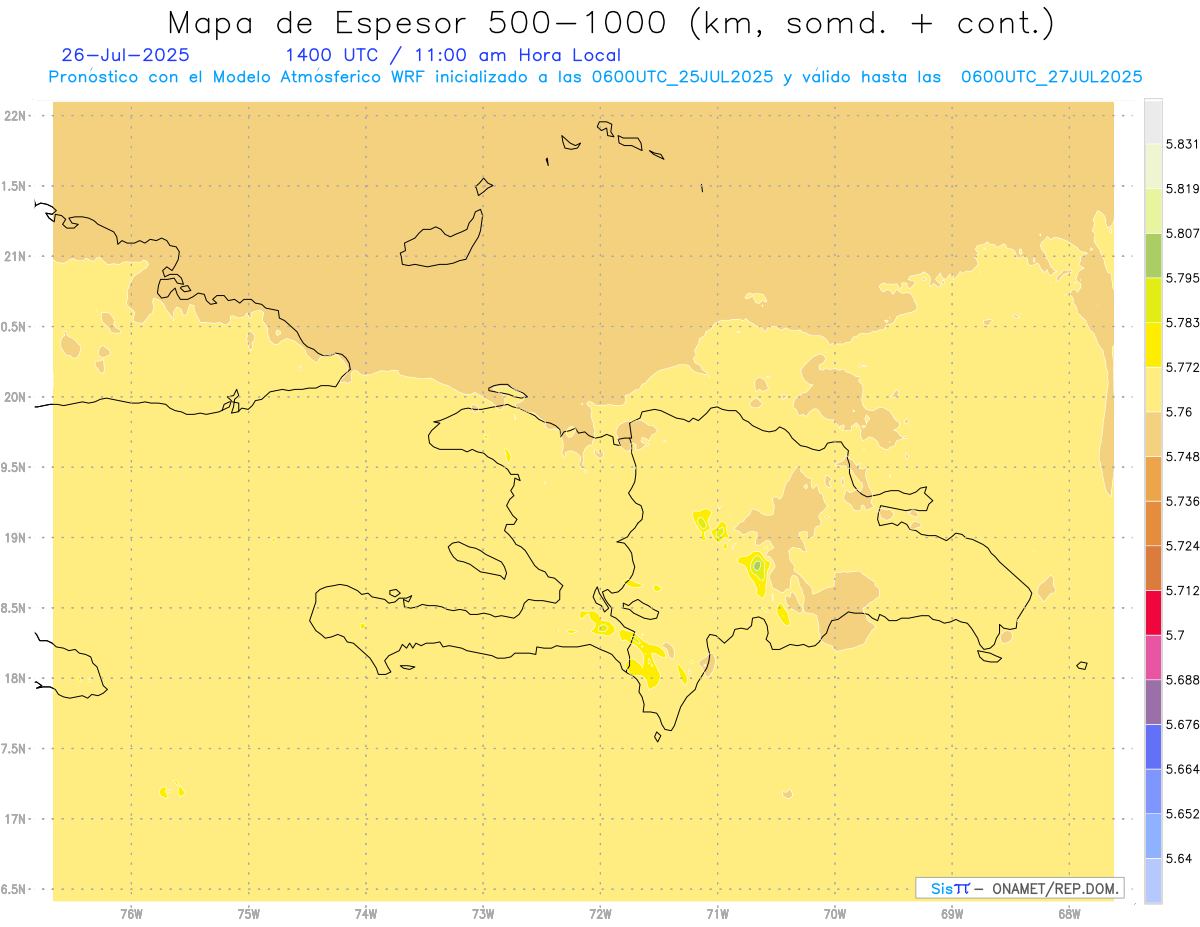Viewport: 1200px width, 927px height.
Task: Click the latitude label 18N
Action: click(x=15, y=678)
